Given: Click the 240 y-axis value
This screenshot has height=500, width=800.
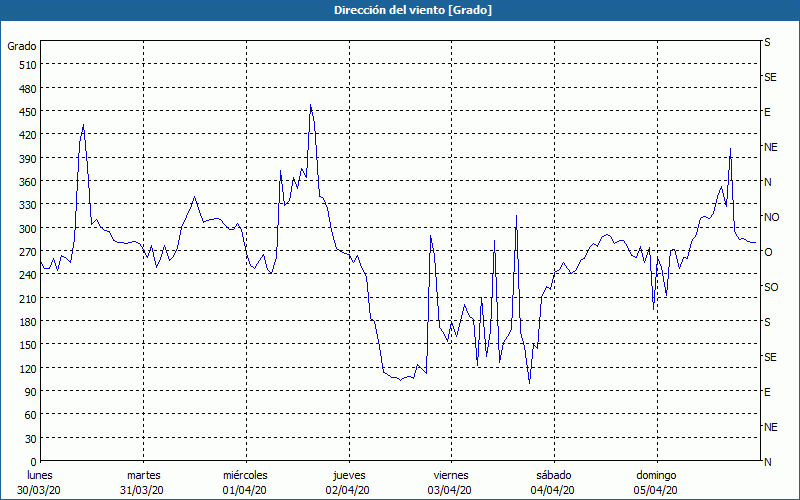Looking at the screenshot, I should coord(28,275).
